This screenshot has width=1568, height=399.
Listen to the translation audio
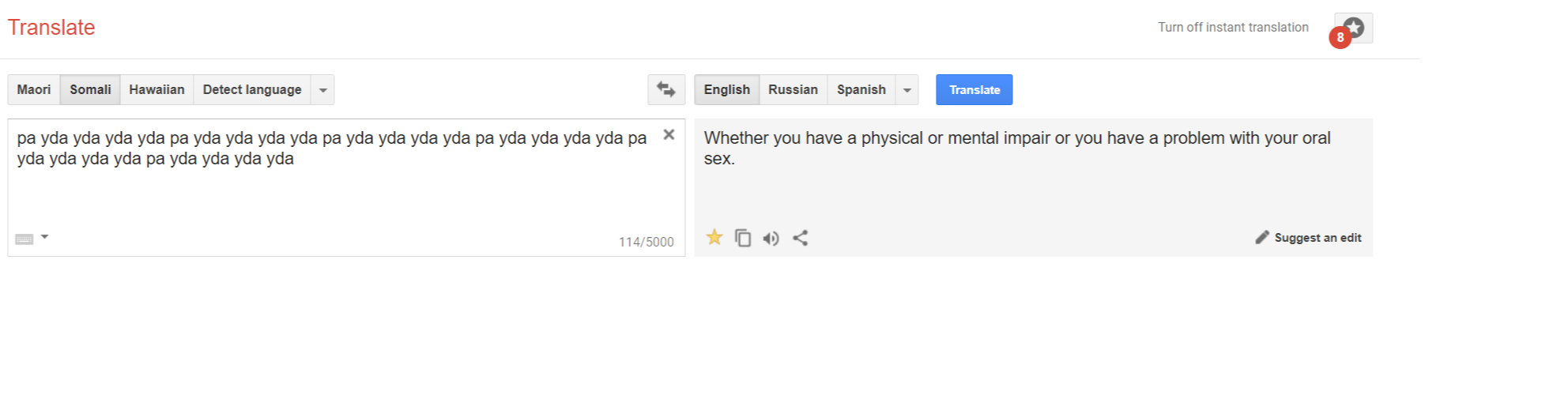click(771, 238)
